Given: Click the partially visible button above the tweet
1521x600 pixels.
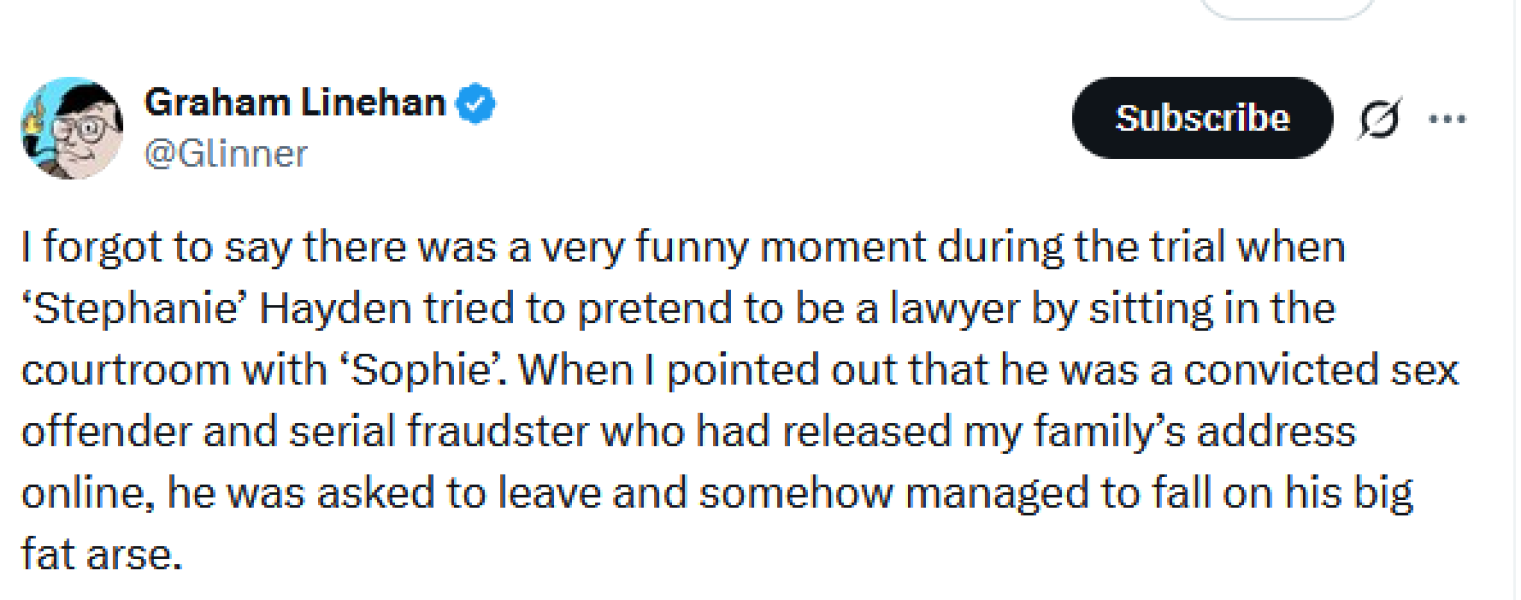Looking at the screenshot, I should click(1288, 8).
